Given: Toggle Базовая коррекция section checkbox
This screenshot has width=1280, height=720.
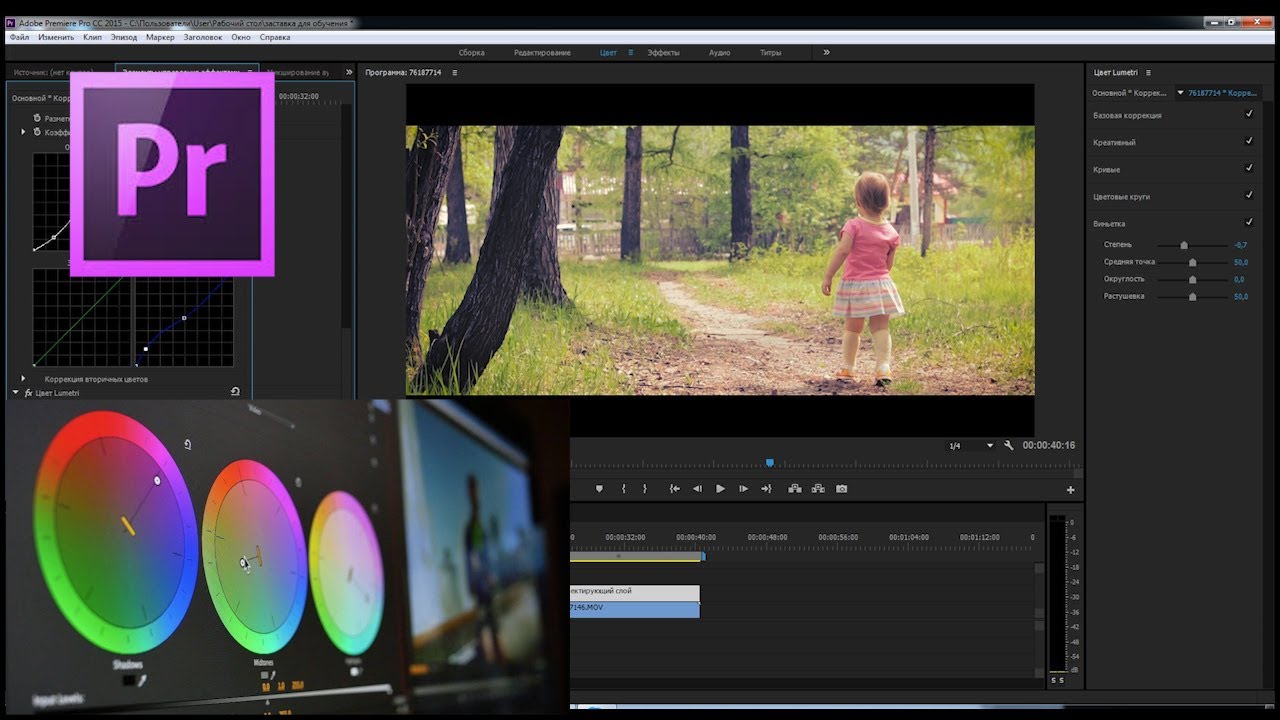Looking at the screenshot, I should pyautogui.click(x=1249, y=114).
